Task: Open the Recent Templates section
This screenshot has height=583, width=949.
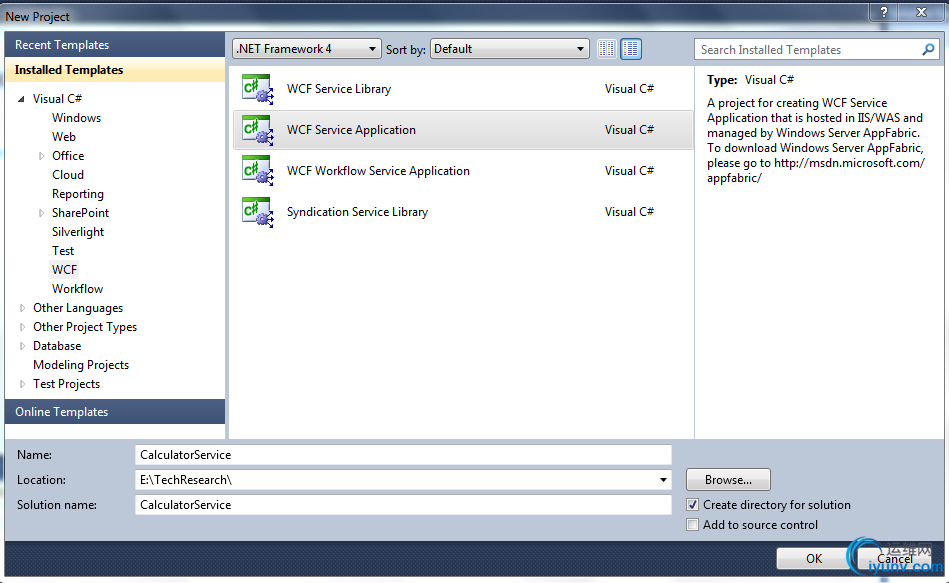Action: (115, 45)
